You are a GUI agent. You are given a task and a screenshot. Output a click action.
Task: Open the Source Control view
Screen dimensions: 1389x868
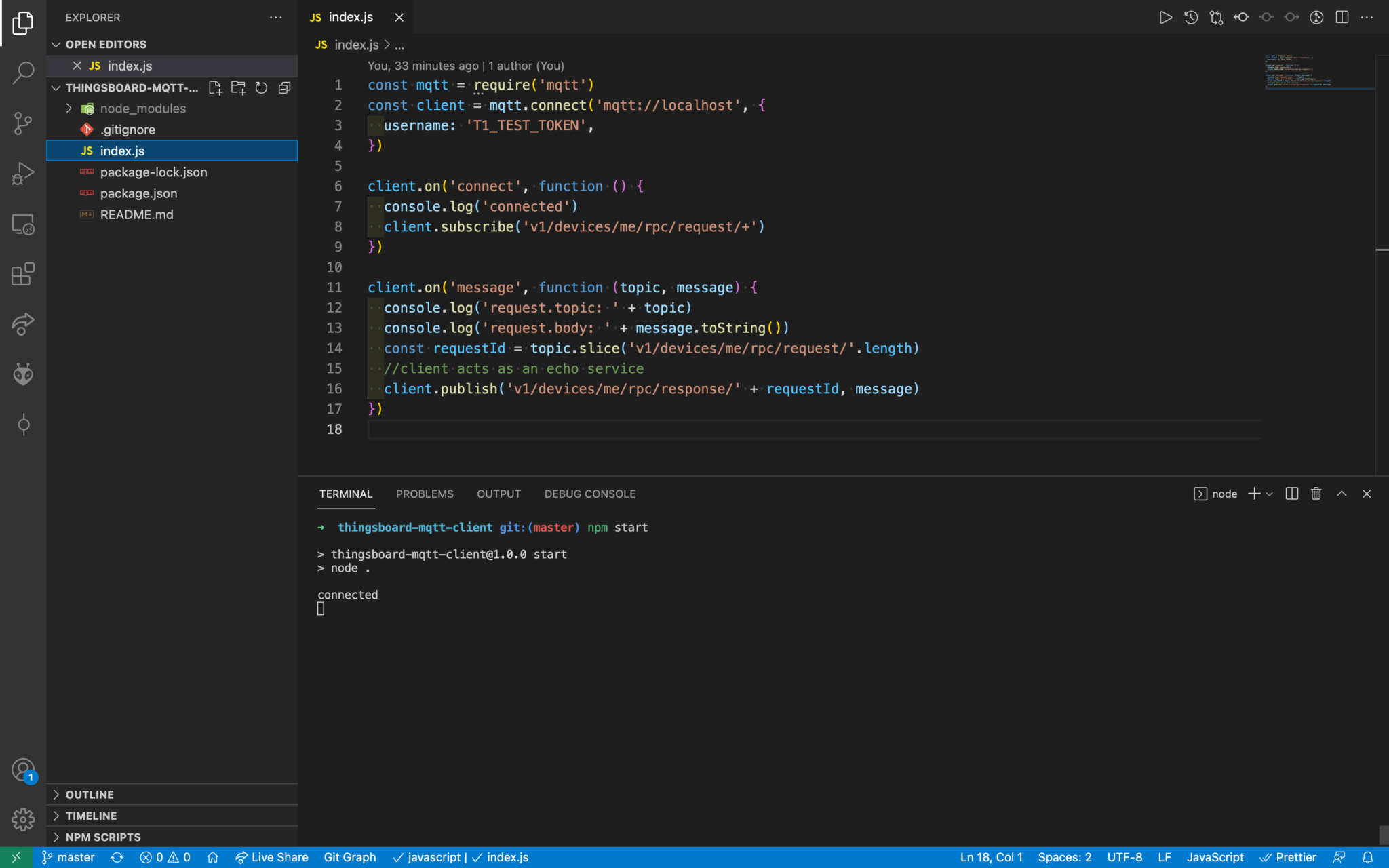pos(23,123)
